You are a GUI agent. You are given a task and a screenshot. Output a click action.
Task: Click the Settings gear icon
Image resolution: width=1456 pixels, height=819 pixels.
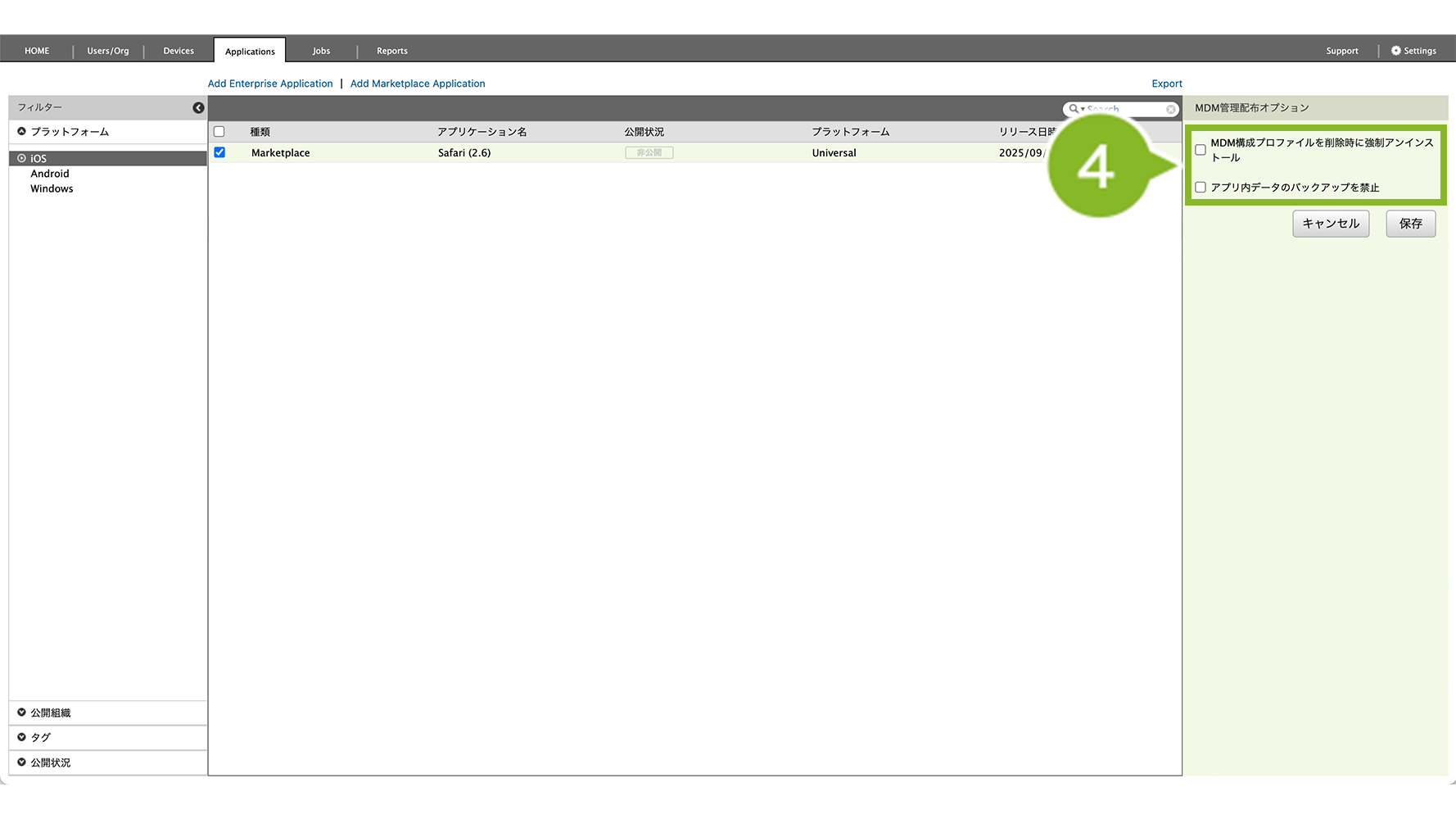[1396, 51]
